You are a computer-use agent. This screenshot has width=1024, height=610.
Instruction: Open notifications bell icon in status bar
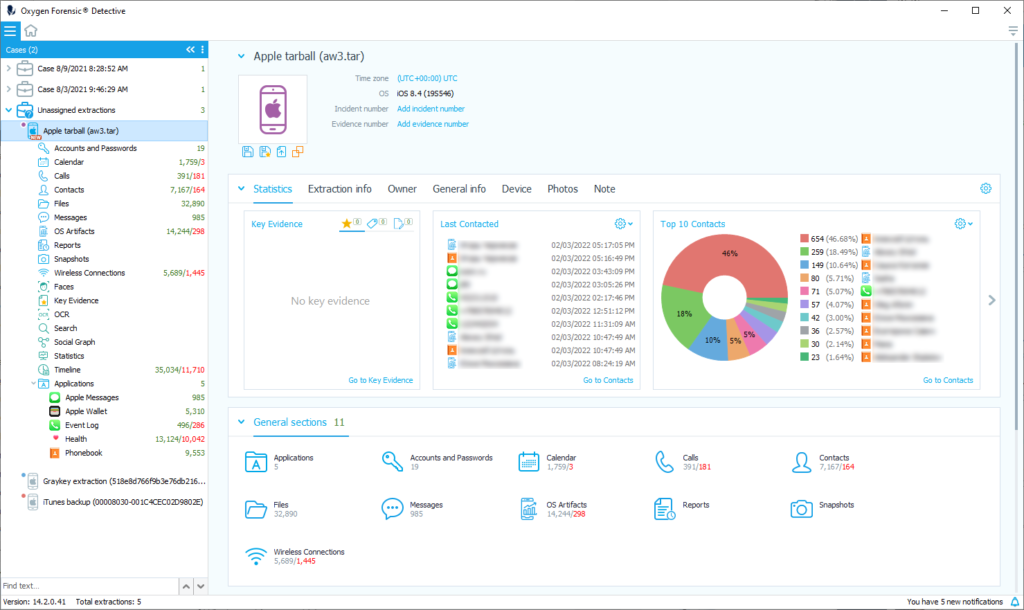coord(1015,602)
